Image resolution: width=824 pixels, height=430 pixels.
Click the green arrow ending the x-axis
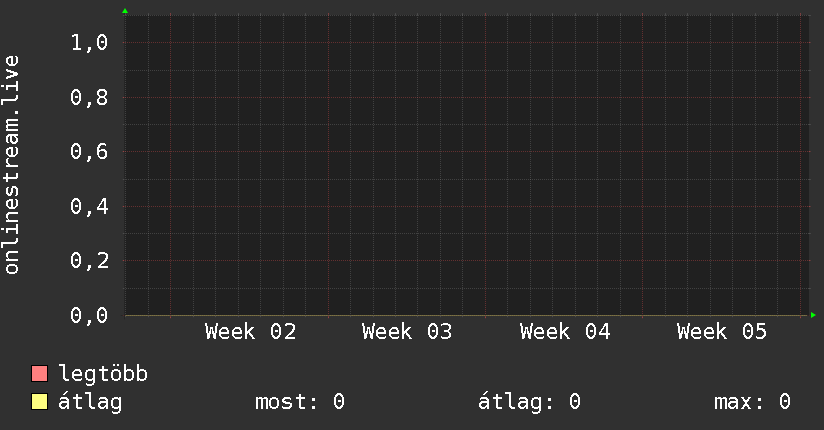(x=813, y=316)
